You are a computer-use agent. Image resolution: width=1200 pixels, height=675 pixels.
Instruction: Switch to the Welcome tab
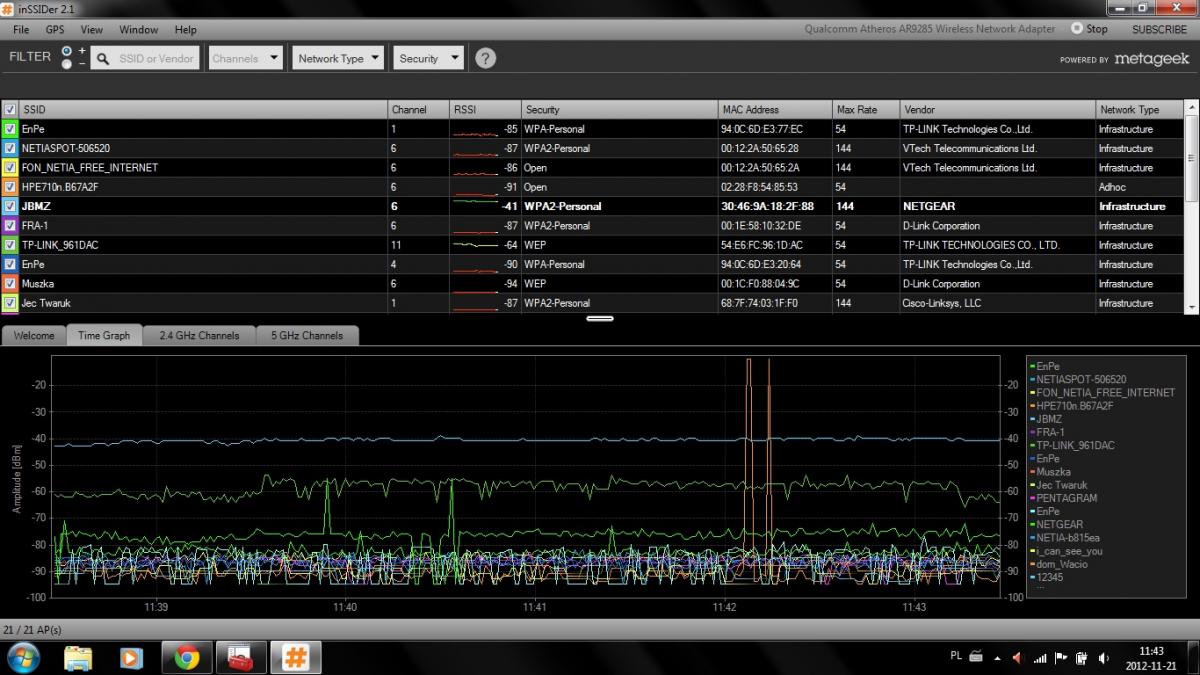(34, 336)
